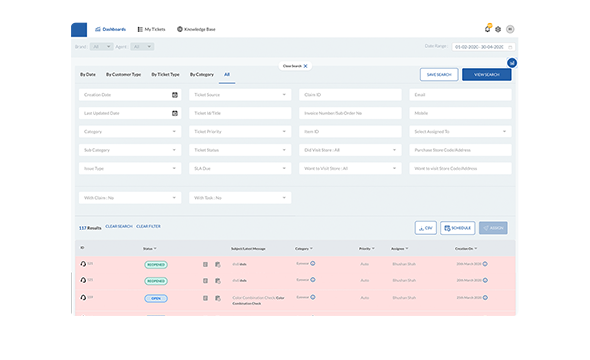This screenshot has width=590, height=360.
Task: Click the VIEW SEARCH button
Action: (x=487, y=74)
